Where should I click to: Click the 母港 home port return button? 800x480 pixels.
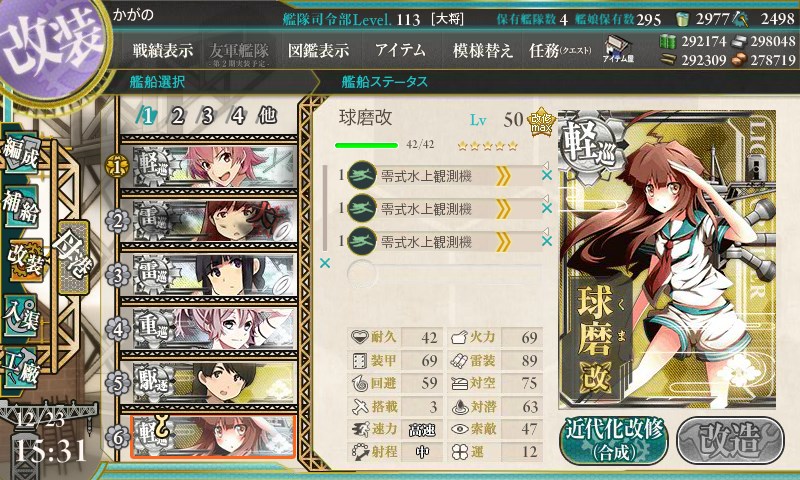74,258
